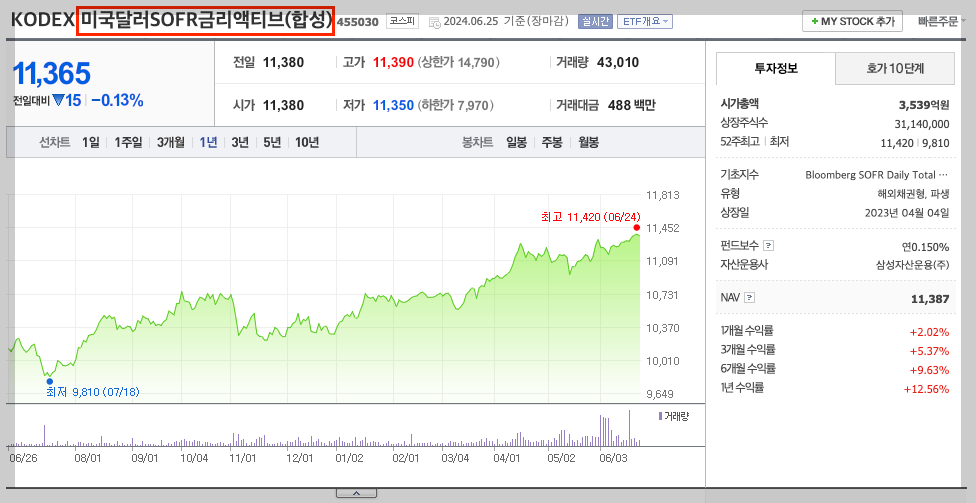Screen dimensions: 976x503
Task: Click the 거래량 value 43,010
Action: [618, 62]
